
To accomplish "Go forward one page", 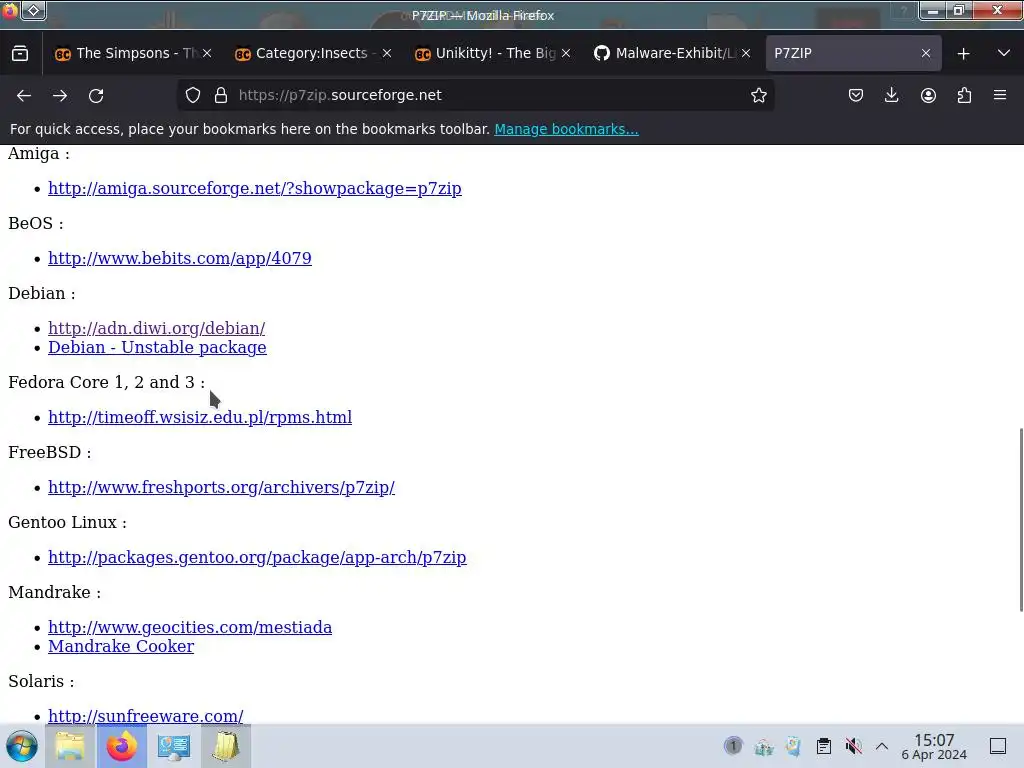I will tap(60, 95).
